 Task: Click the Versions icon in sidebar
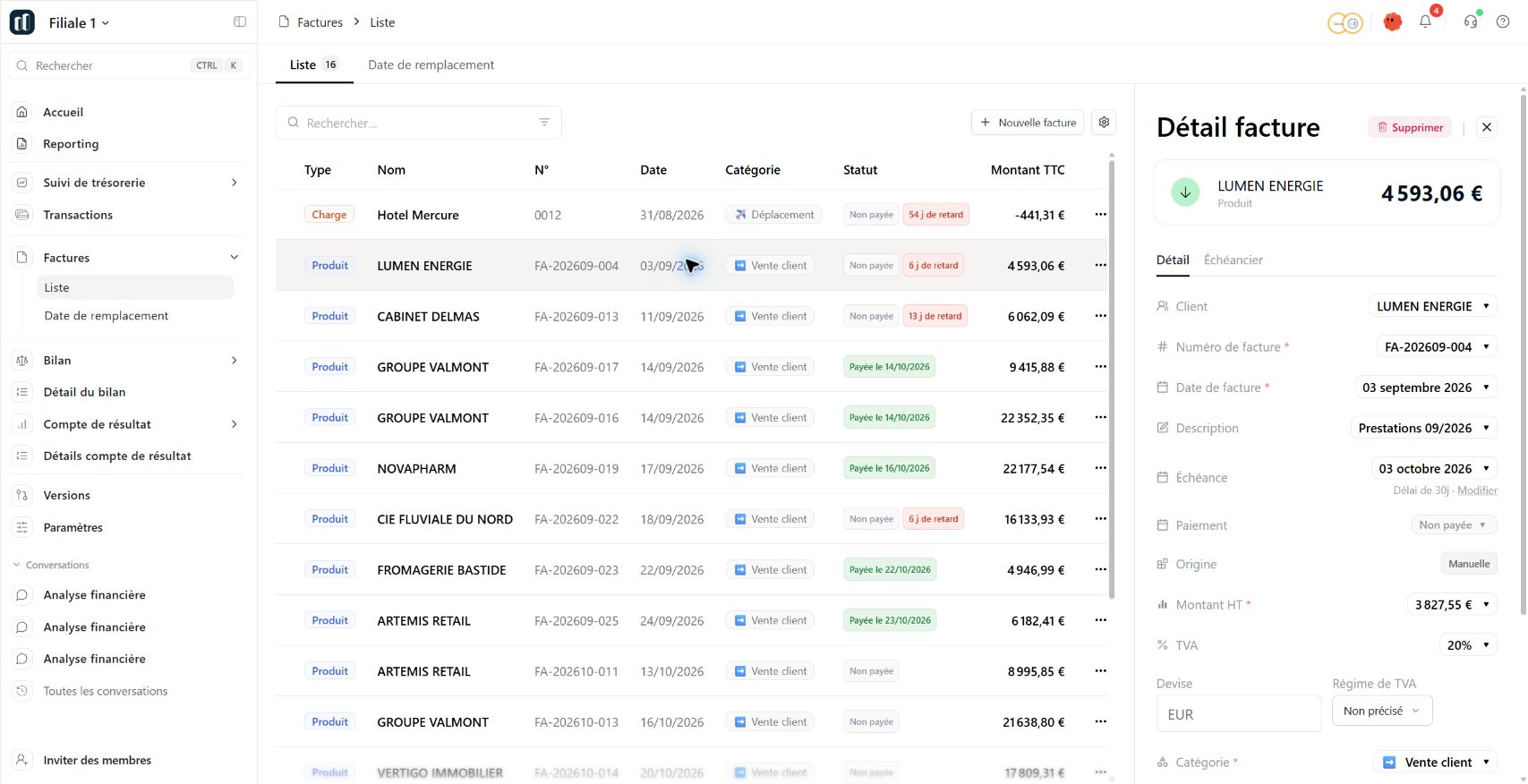(x=22, y=495)
